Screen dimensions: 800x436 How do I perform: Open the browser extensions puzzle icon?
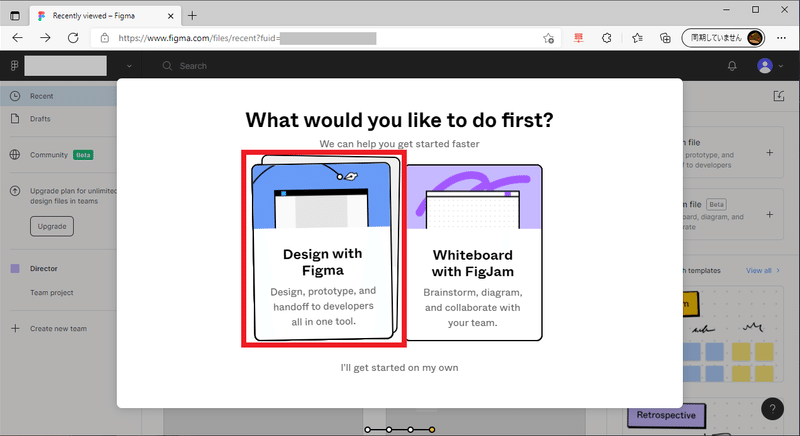click(606, 38)
